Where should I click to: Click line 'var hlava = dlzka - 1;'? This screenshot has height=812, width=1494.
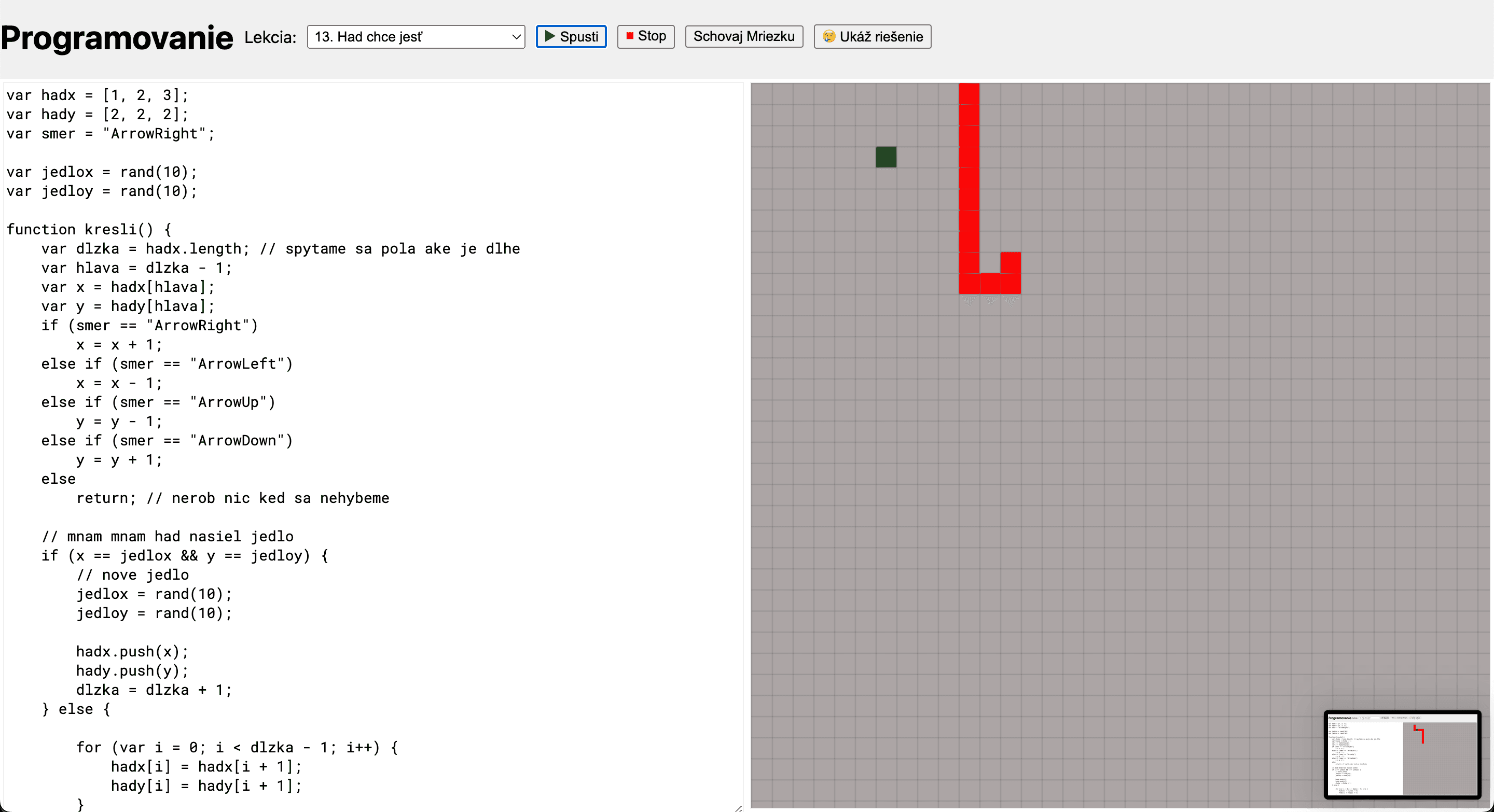[137, 268]
